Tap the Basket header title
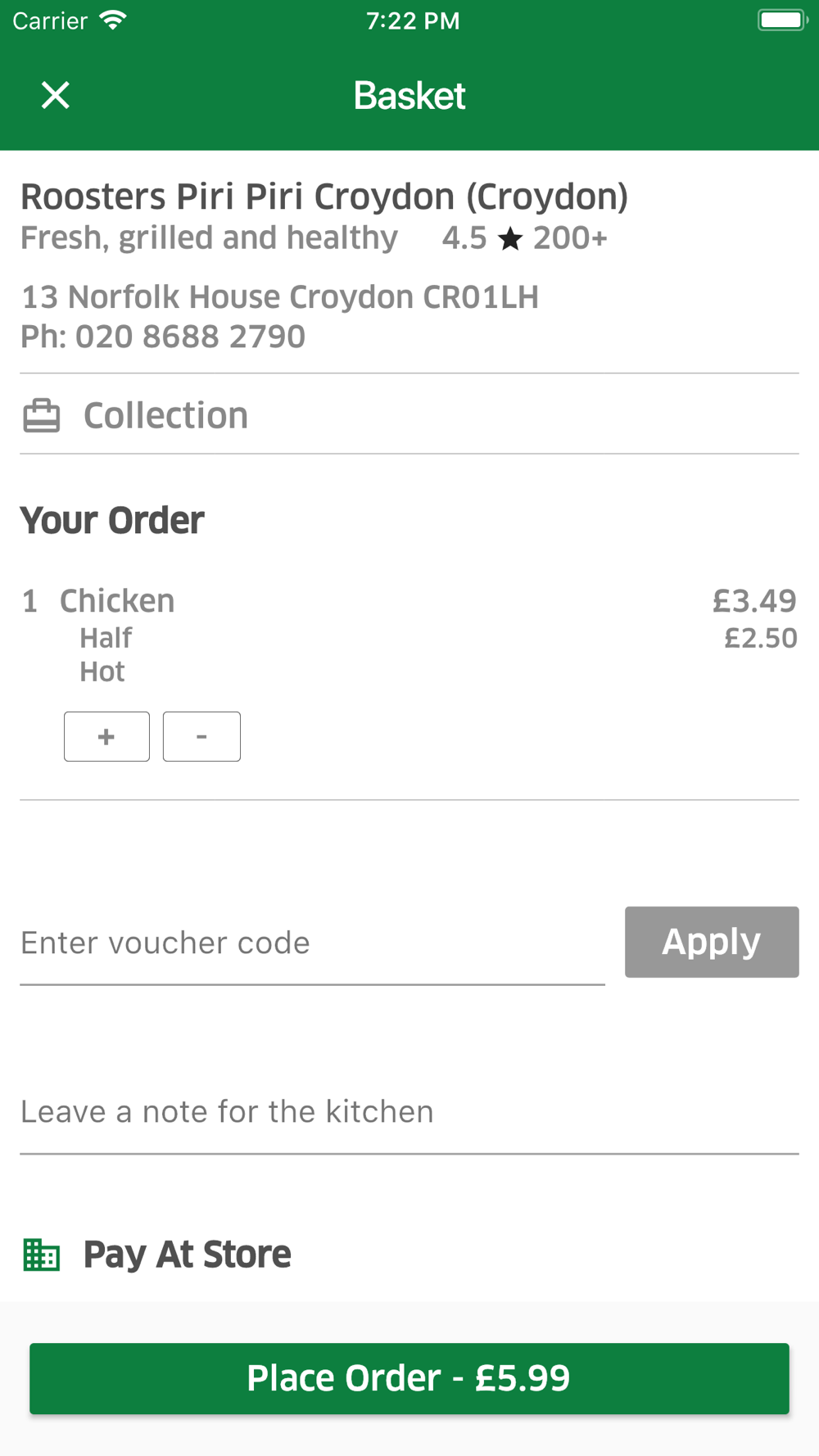 tap(409, 96)
